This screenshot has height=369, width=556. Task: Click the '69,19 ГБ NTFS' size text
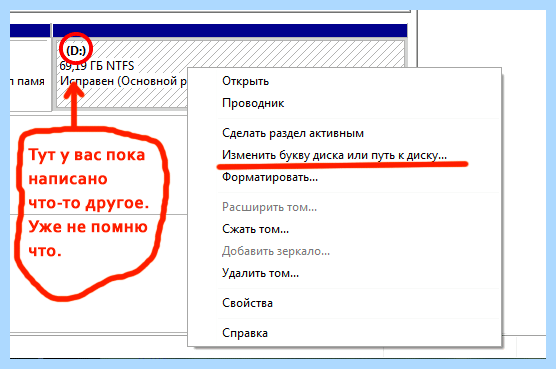click(x=97, y=66)
